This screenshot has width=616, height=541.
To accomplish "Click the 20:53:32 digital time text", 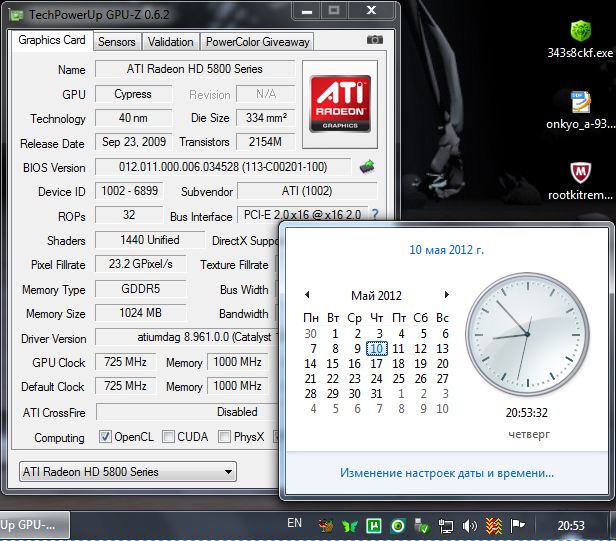I will pos(527,413).
